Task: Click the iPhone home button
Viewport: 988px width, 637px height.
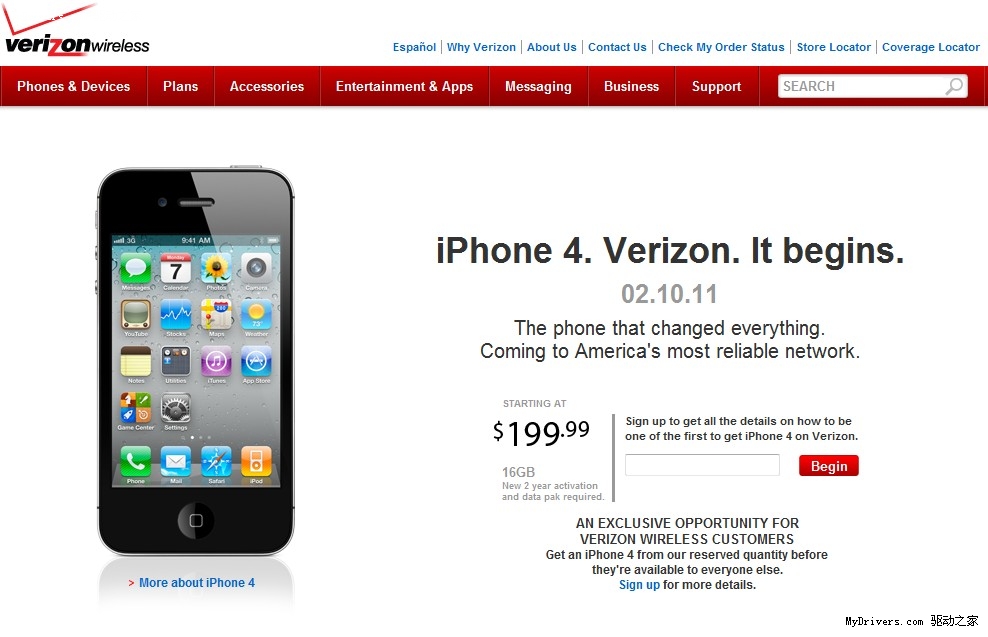Action: [x=196, y=520]
